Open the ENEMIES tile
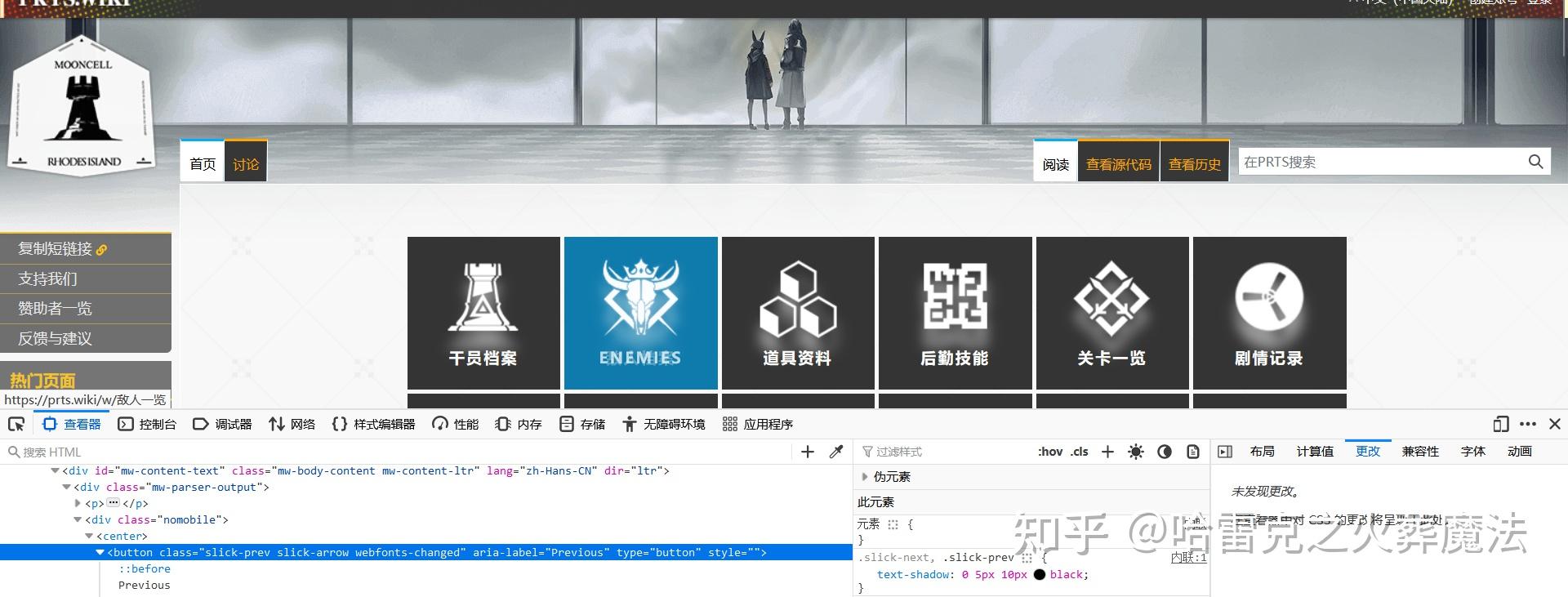 point(641,313)
